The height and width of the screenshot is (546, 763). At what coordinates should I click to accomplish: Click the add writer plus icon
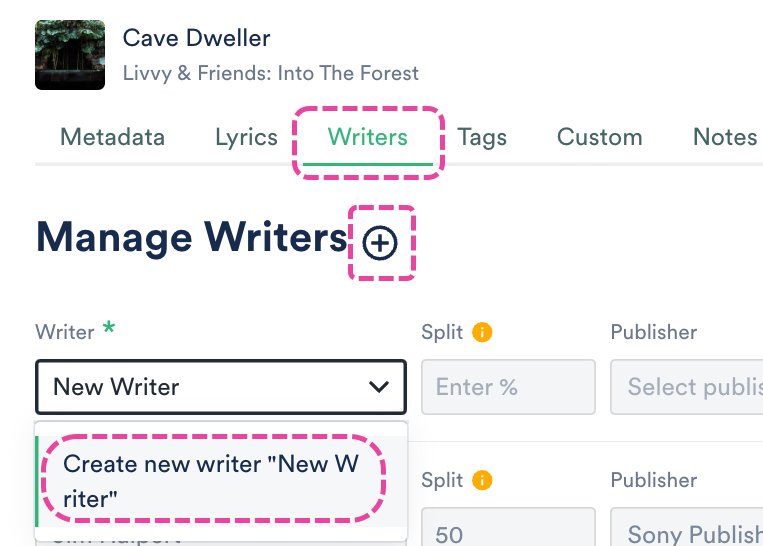coord(380,243)
